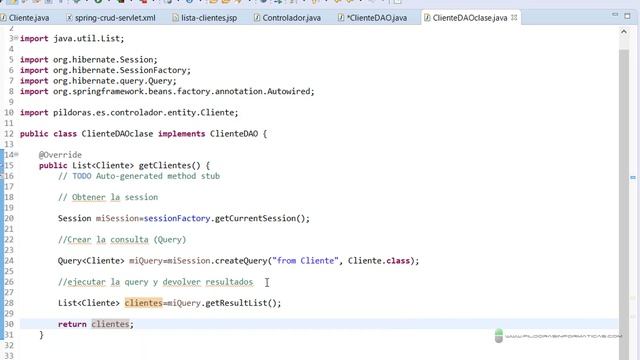
Task: Select the Controlador.java editor tab
Action: (x=287, y=18)
